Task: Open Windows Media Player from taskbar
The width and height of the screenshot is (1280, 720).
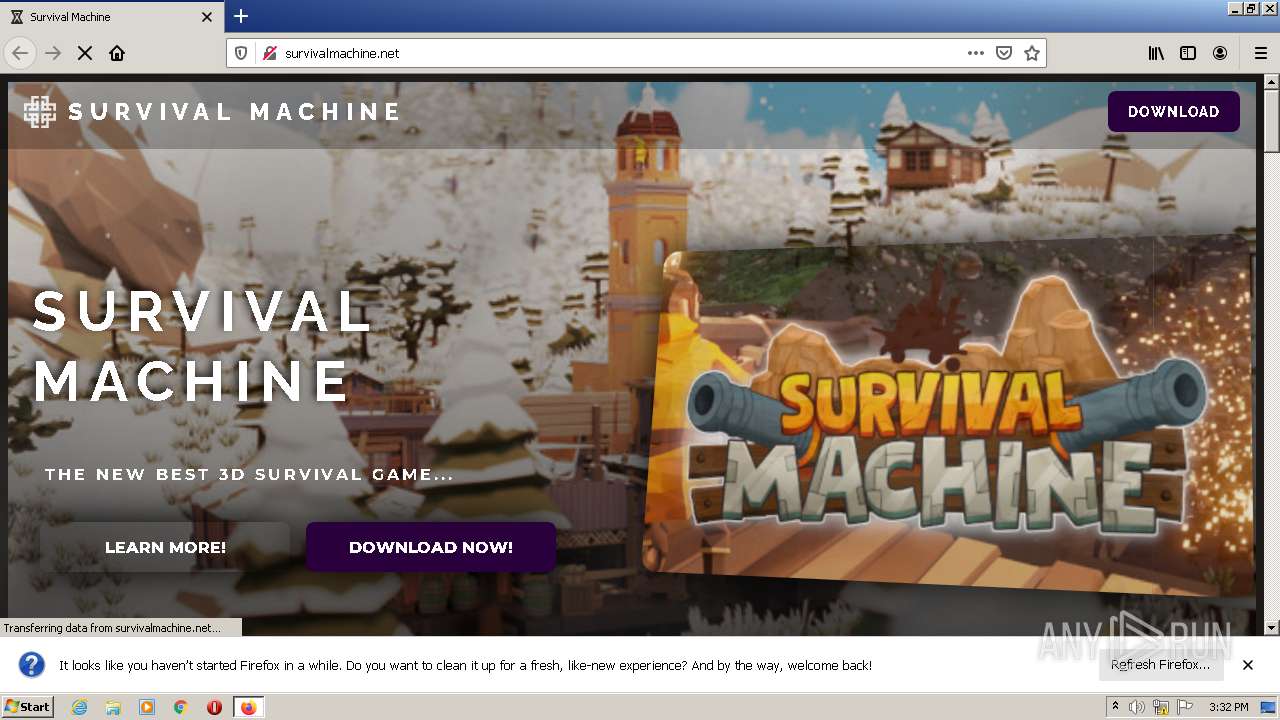Action: tap(147, 707)
